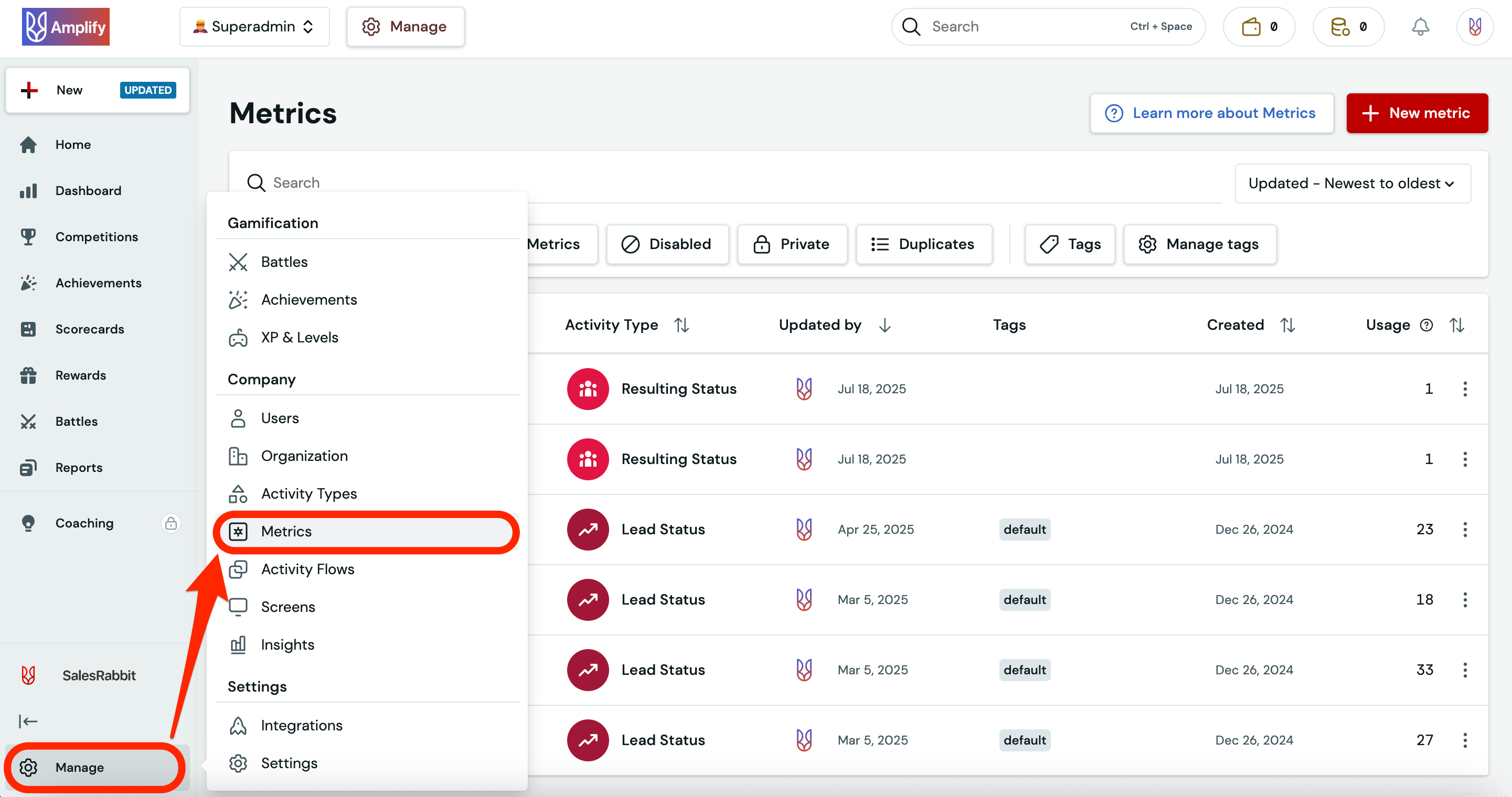The image size is (1512, 797).
Task: Focus the Metrics search field
Action: point(733,182)
